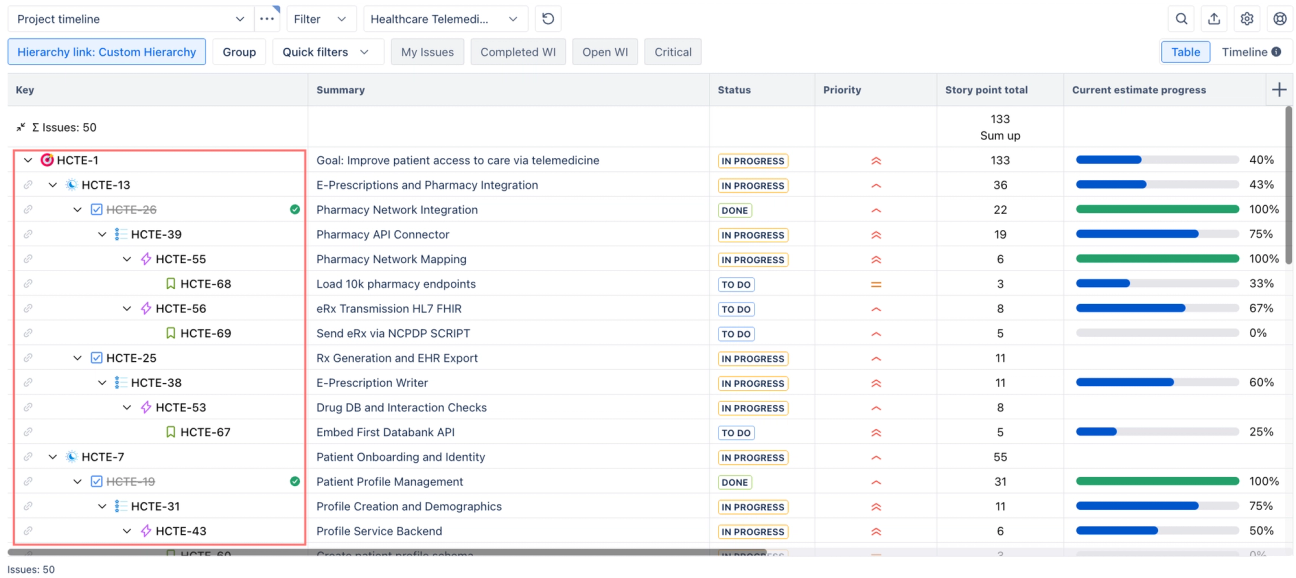Screen dimensions: 1296x578
Task: Open the Filter dropdown
Action: 321,18
